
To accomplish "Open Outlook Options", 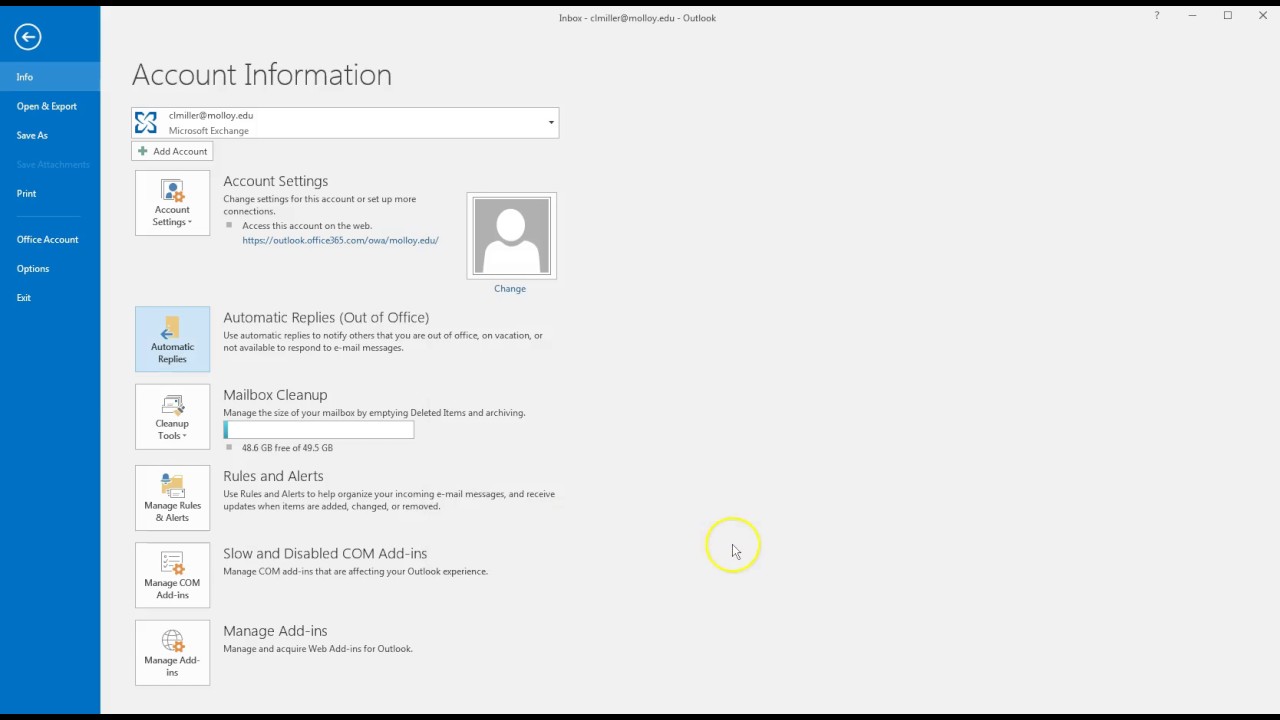I will (x=50, y=268).
